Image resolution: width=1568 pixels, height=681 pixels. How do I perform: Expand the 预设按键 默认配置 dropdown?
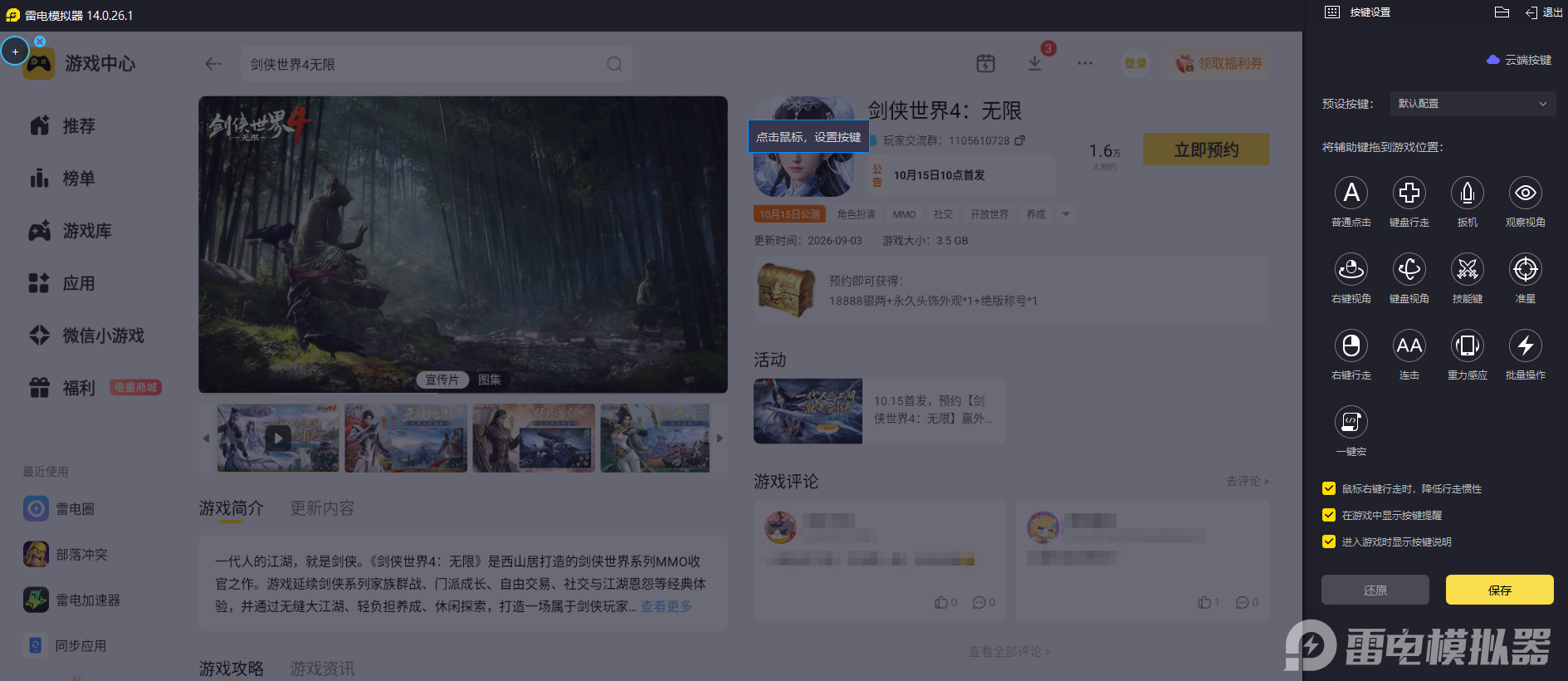1472,104
